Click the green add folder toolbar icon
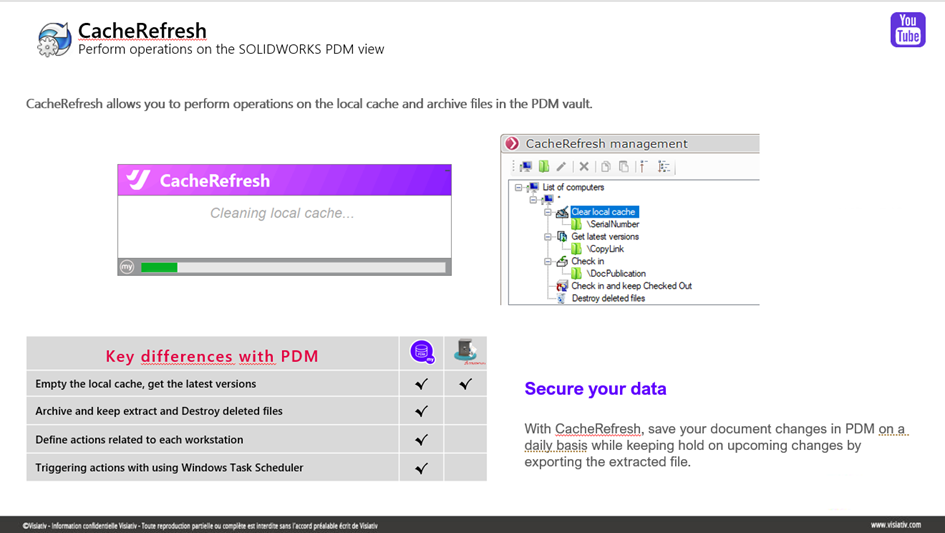Image resolution: width=945 pixels, height=533 pixels. coord(544,166)
